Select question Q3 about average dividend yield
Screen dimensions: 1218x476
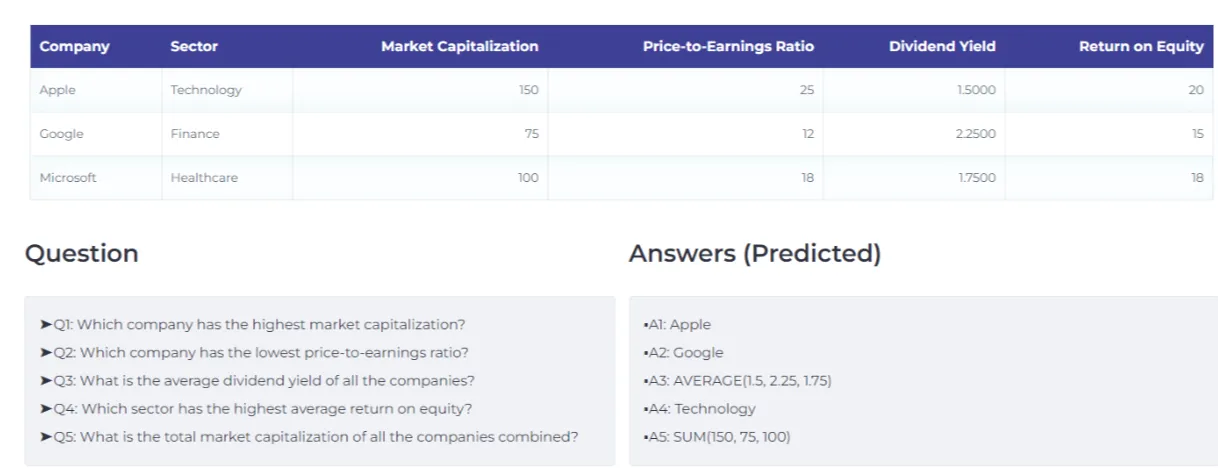pos(257,381)
